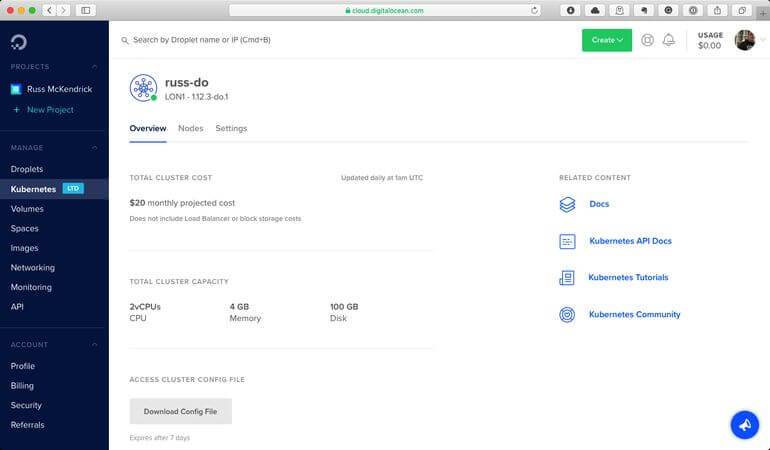
Task: Open the user avatar menu
Action: tap(745, 40)
